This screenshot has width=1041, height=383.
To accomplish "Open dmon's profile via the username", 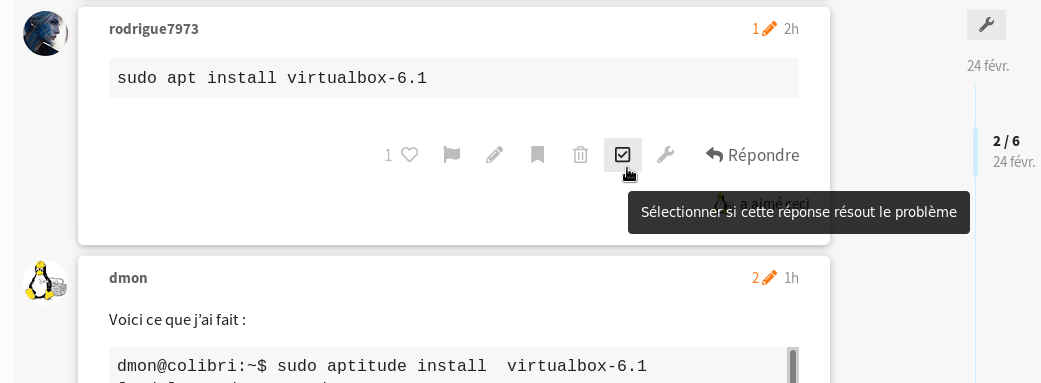I will point(128,277).
